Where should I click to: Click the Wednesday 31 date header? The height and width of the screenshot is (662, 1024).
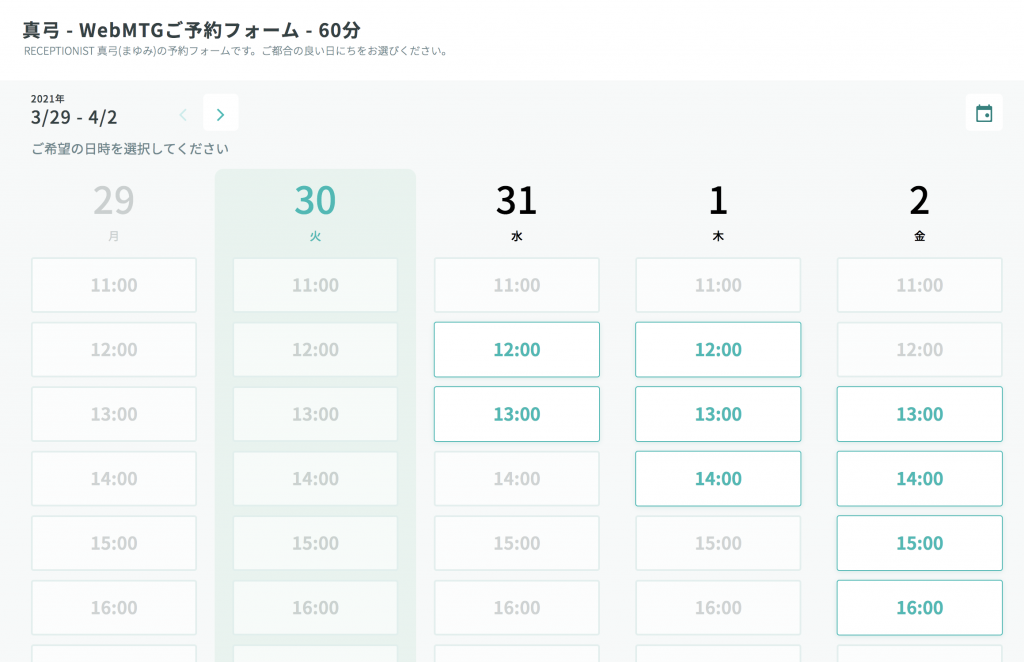click(x=516, y=208)
